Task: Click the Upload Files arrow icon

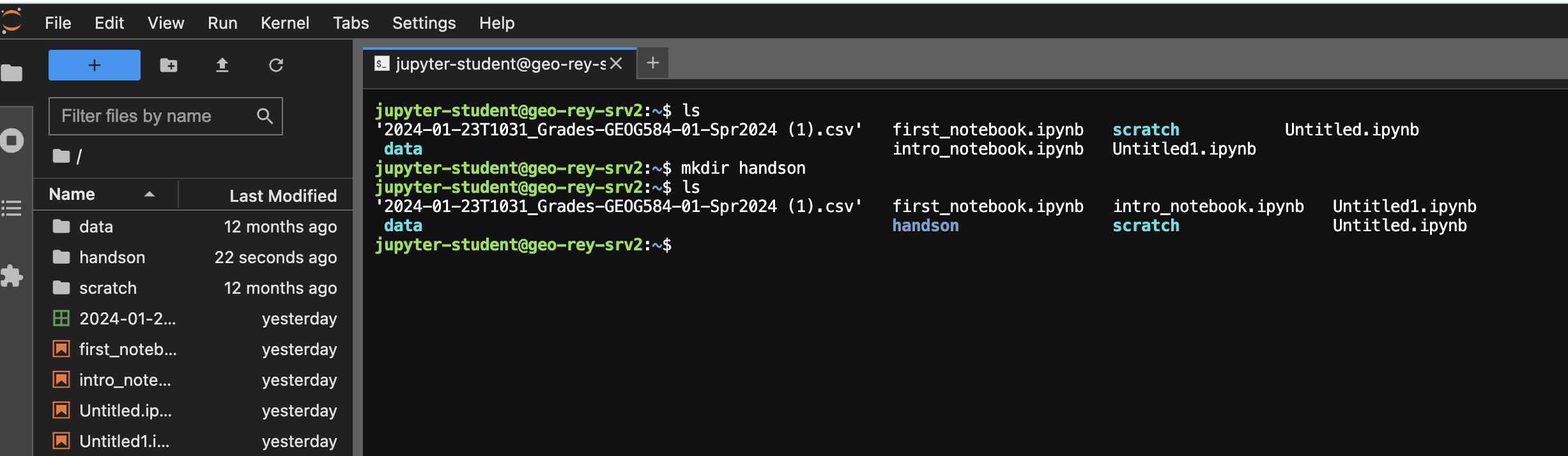Action: 222,65
